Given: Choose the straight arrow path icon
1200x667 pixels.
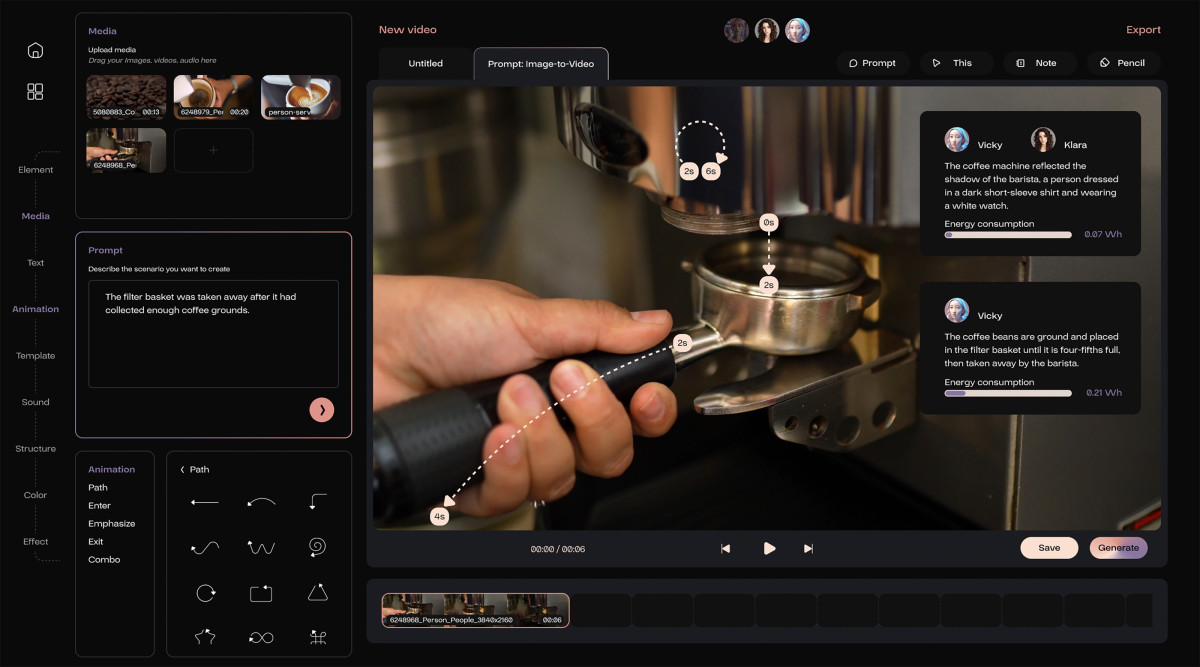Looking at the screenshot, I should 204,502.
